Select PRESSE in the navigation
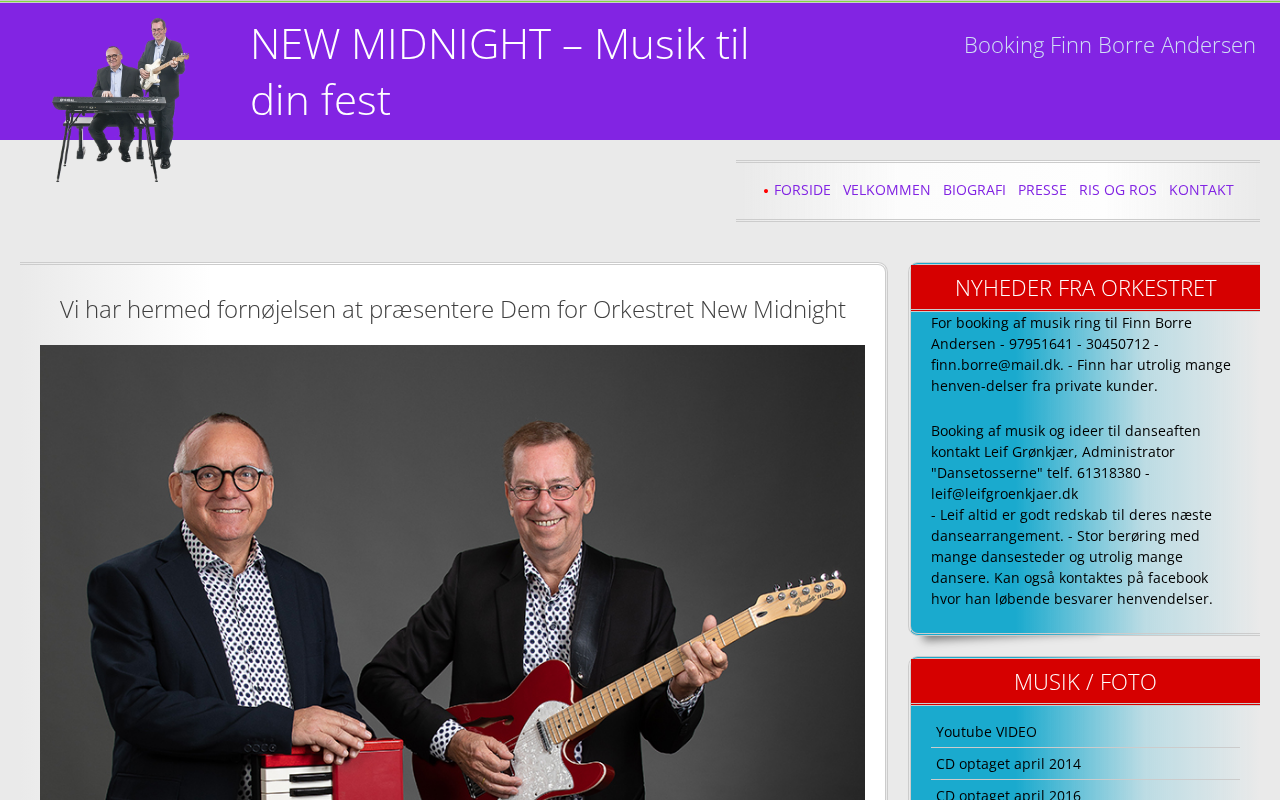The height and width of the screenshot is (800, 1280). click(x=1042, y=190)
